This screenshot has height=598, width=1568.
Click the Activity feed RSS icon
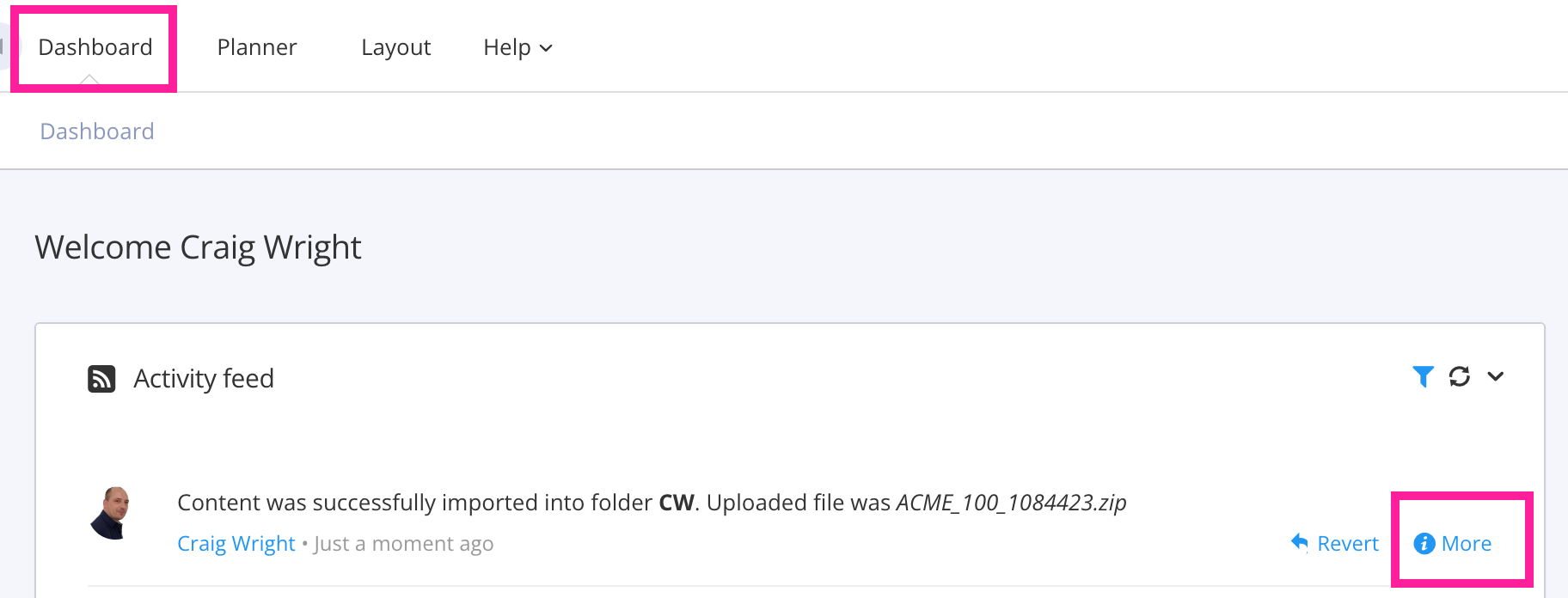click(101, 378)
